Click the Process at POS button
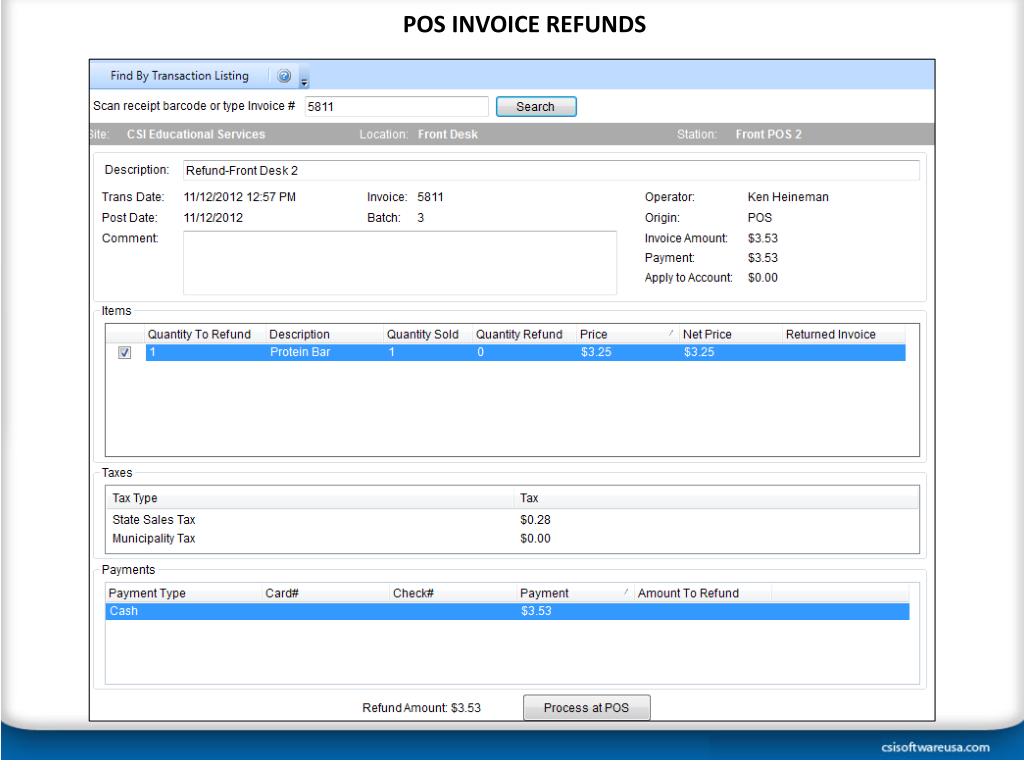The width and height of the screenshot is (1024, 768). coord(586,708)
